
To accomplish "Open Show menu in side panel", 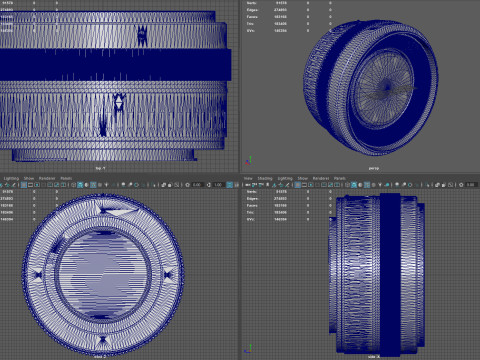I will (x=302, y=178).
